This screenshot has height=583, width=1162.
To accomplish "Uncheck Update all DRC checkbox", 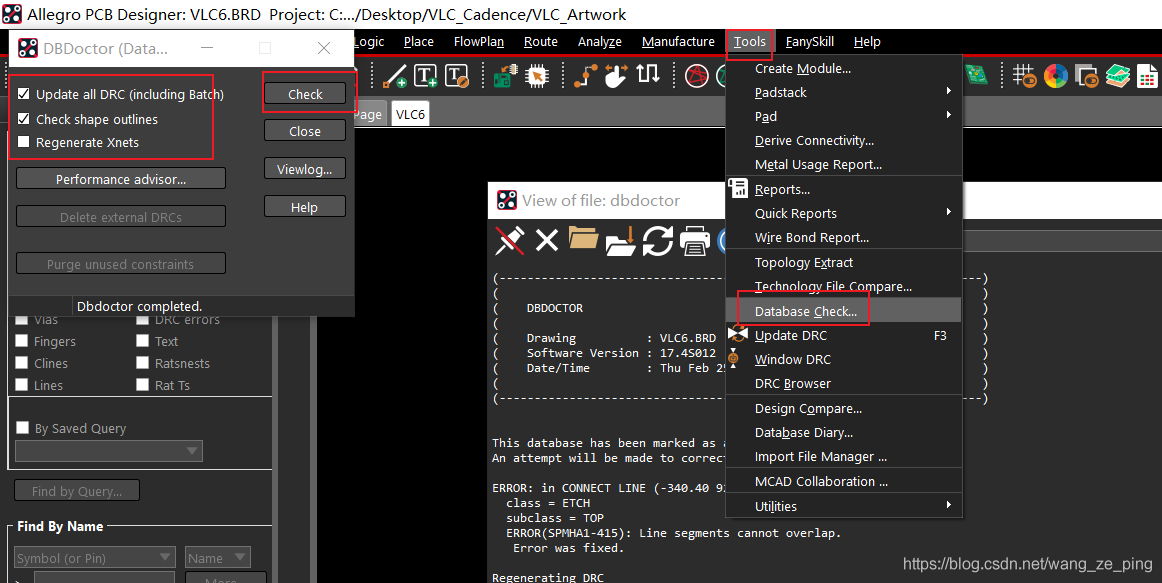I will coord(24,94).
